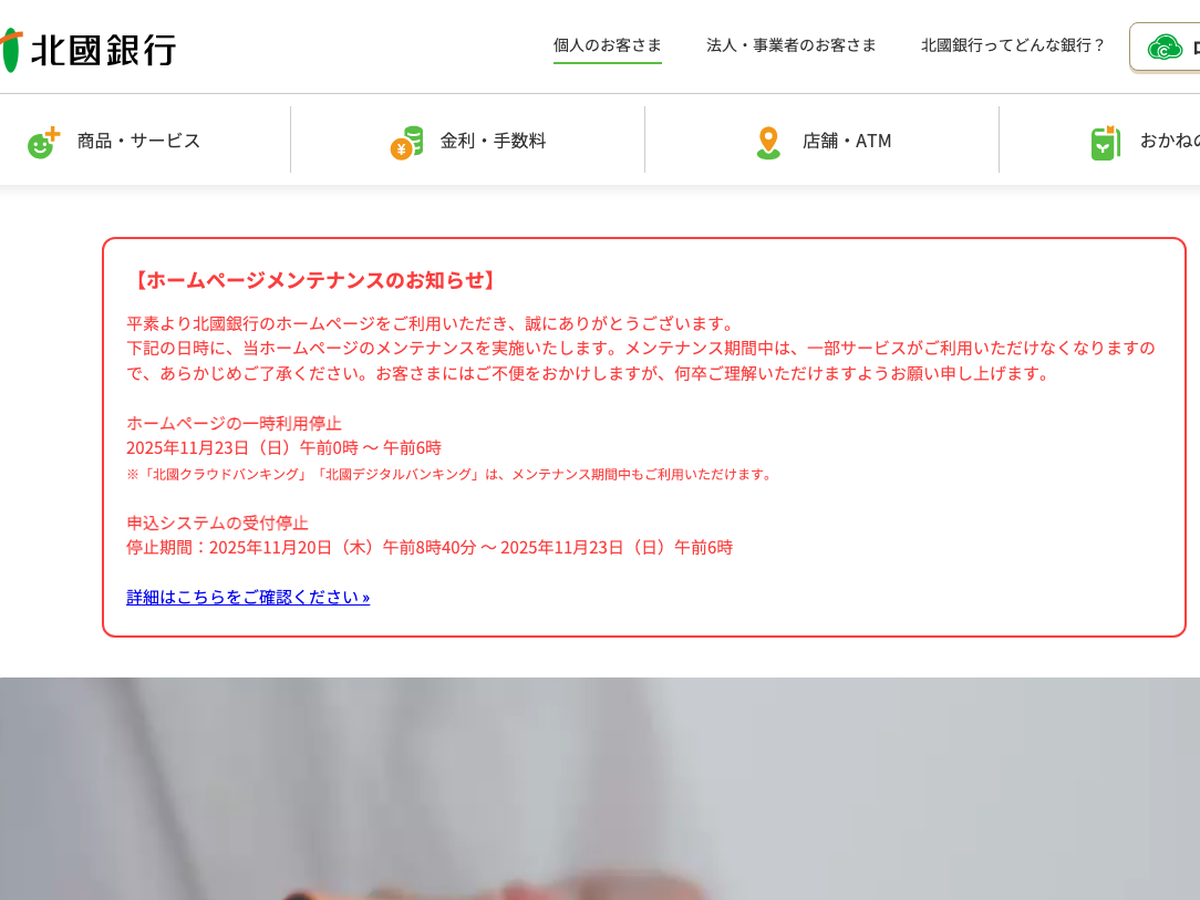Open 北國銀行ってどんな銀行？ page
1200x900 pixels.
click(1013, 45)
